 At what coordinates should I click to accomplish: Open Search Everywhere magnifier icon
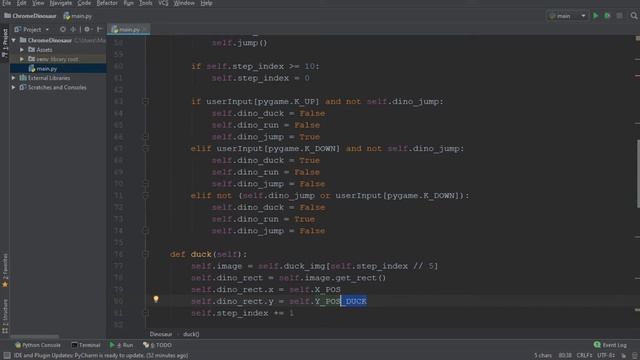[x=633, y=16]
